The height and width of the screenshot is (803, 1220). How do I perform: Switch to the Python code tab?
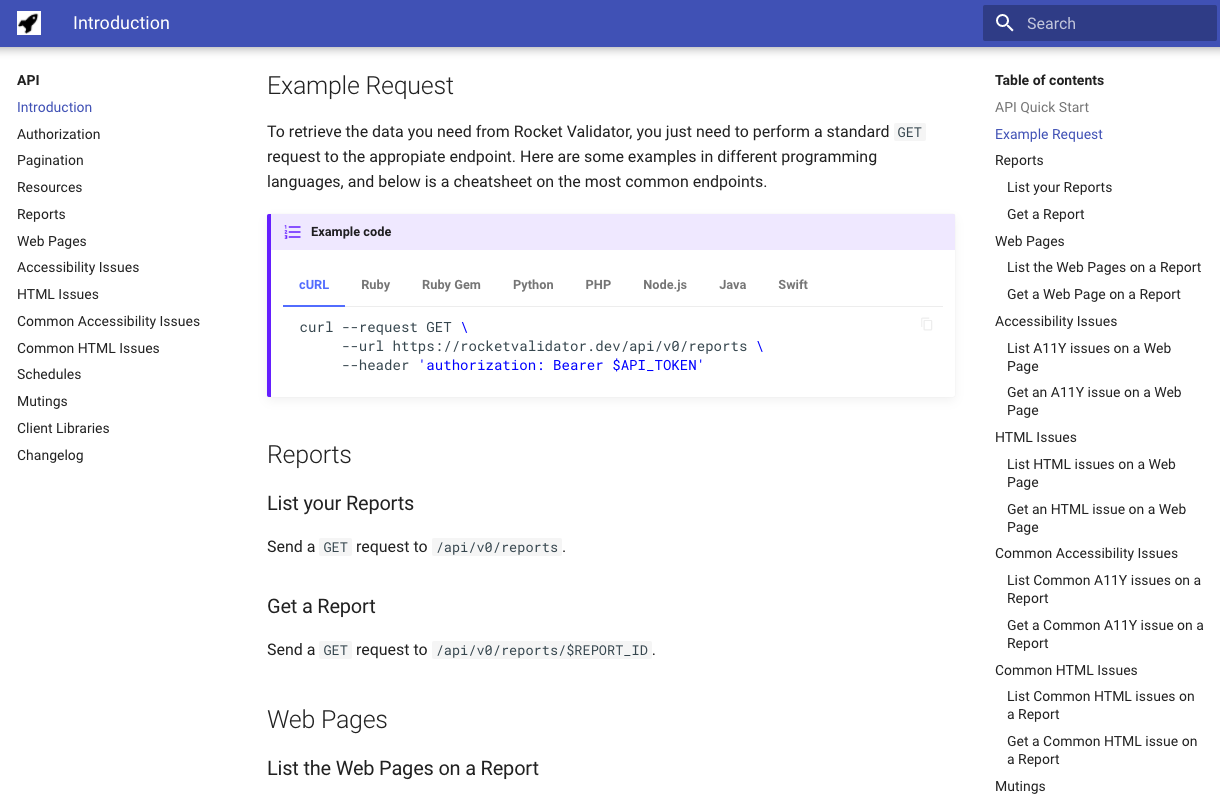[x=533, y=285]
